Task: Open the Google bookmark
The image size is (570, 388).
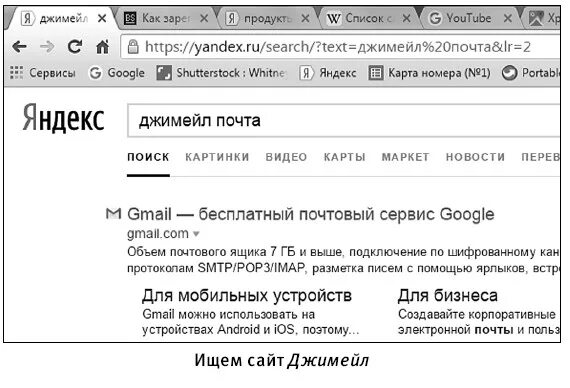Action: click(117, 73)
